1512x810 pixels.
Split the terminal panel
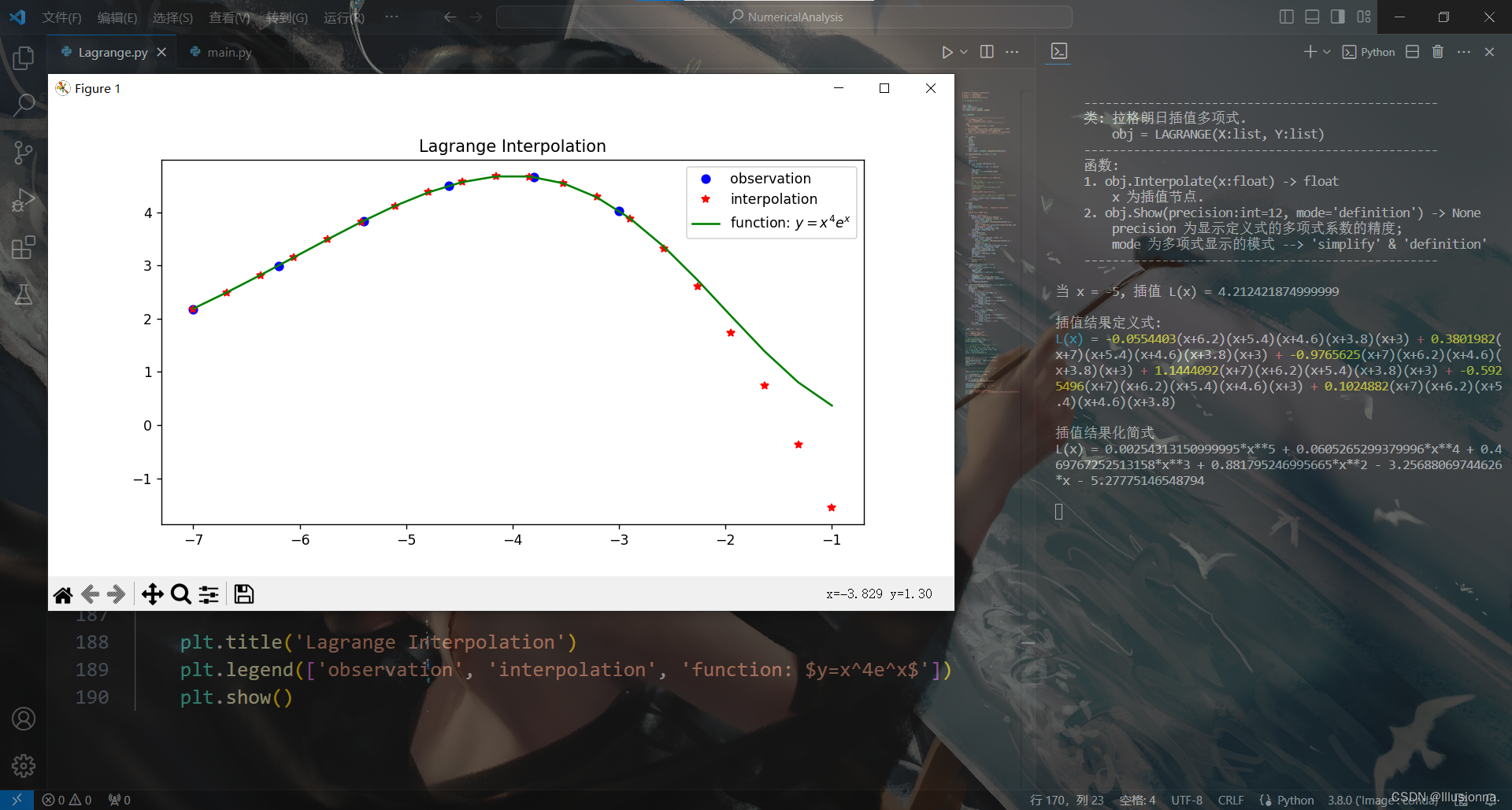pos(1413,52)
